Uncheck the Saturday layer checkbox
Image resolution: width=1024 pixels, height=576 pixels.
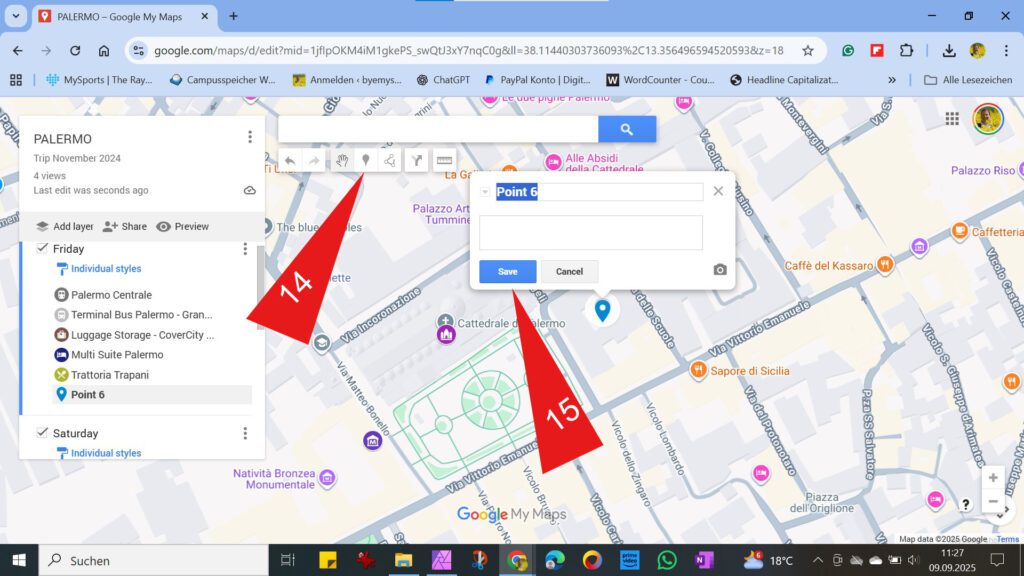click(44, 432)
